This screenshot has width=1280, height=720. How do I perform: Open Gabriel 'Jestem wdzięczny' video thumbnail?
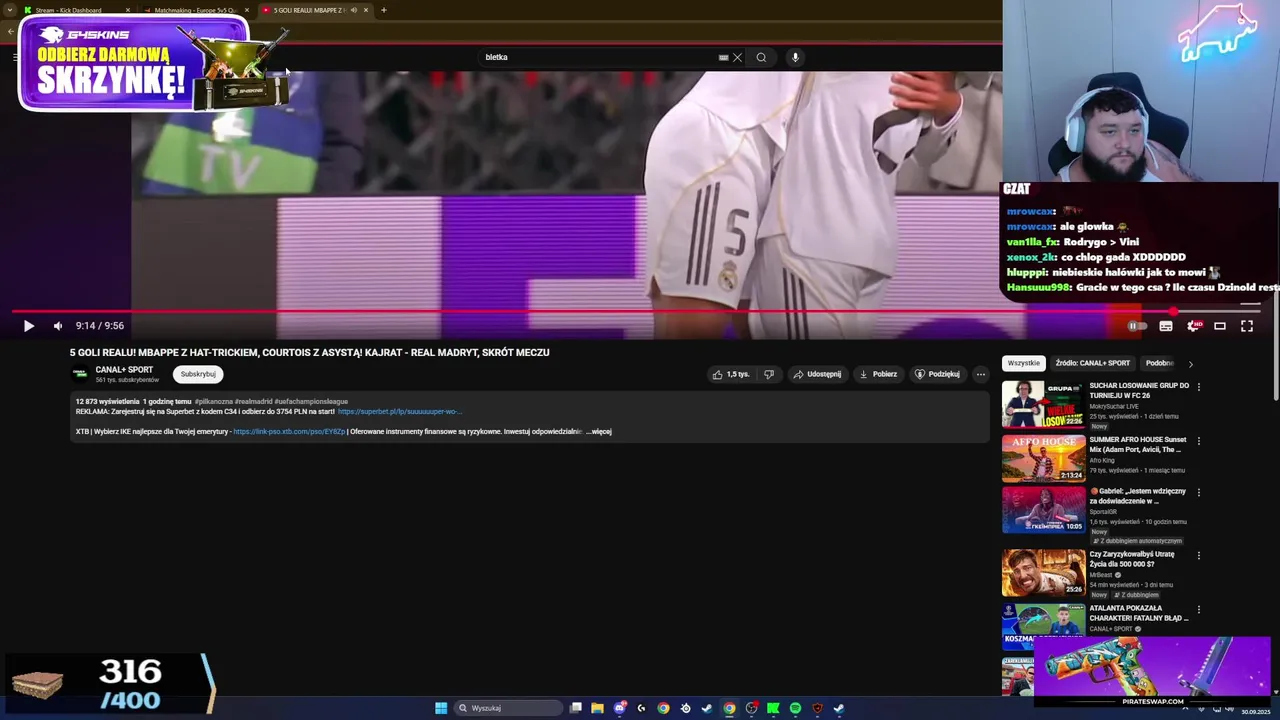pos(1043,510)
